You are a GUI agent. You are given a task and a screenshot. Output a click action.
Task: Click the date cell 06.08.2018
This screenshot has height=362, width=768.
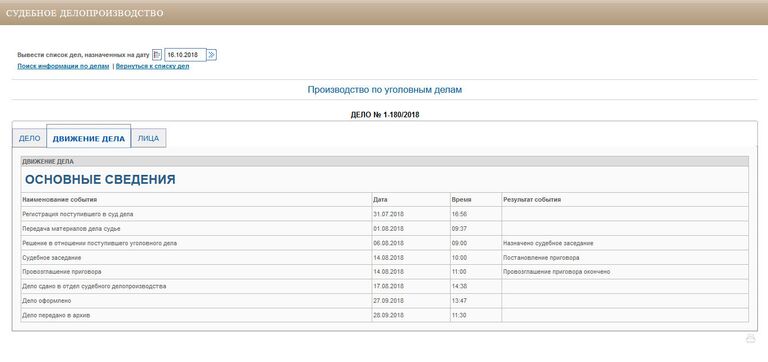click(411, 243)
